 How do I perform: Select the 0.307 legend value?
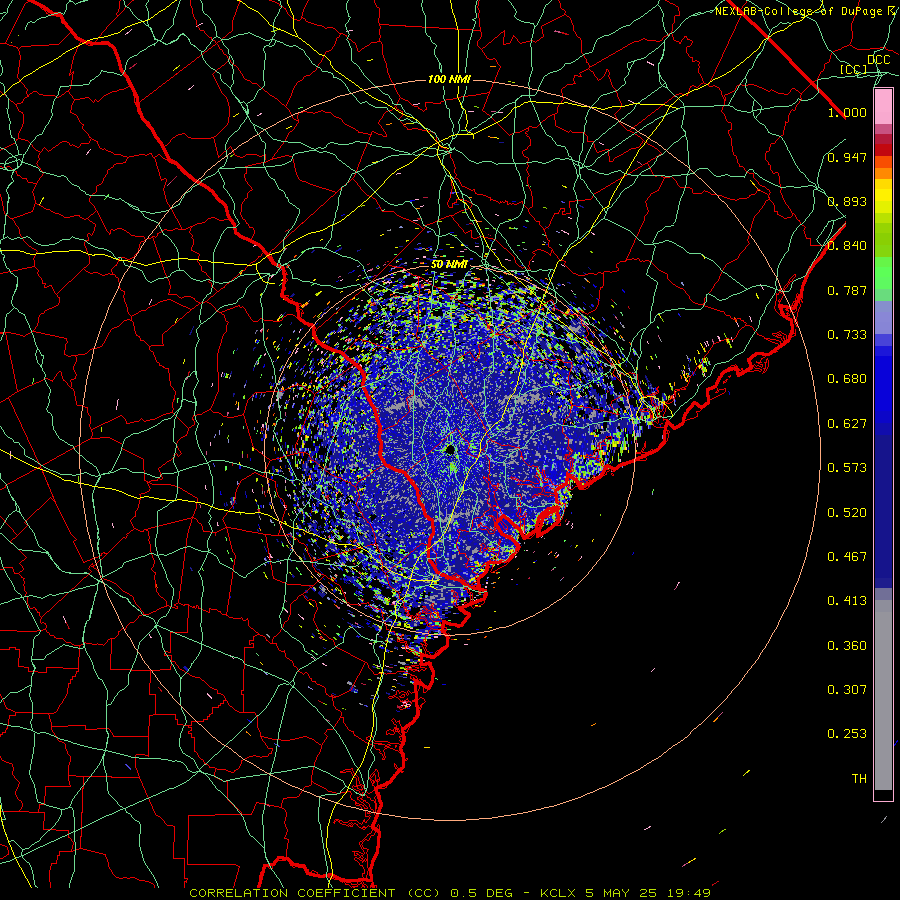[847, 690]
